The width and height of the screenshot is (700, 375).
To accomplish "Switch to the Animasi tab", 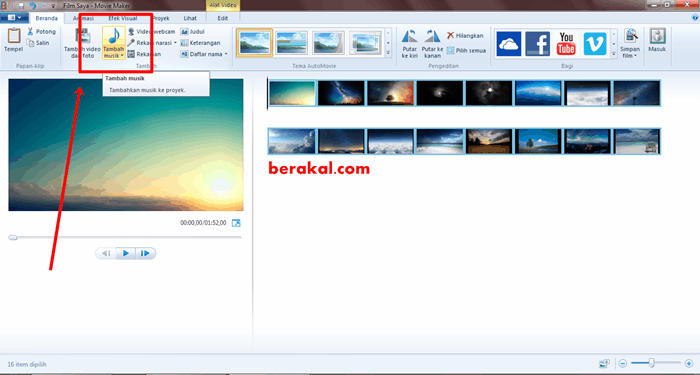I will (83, 18).
